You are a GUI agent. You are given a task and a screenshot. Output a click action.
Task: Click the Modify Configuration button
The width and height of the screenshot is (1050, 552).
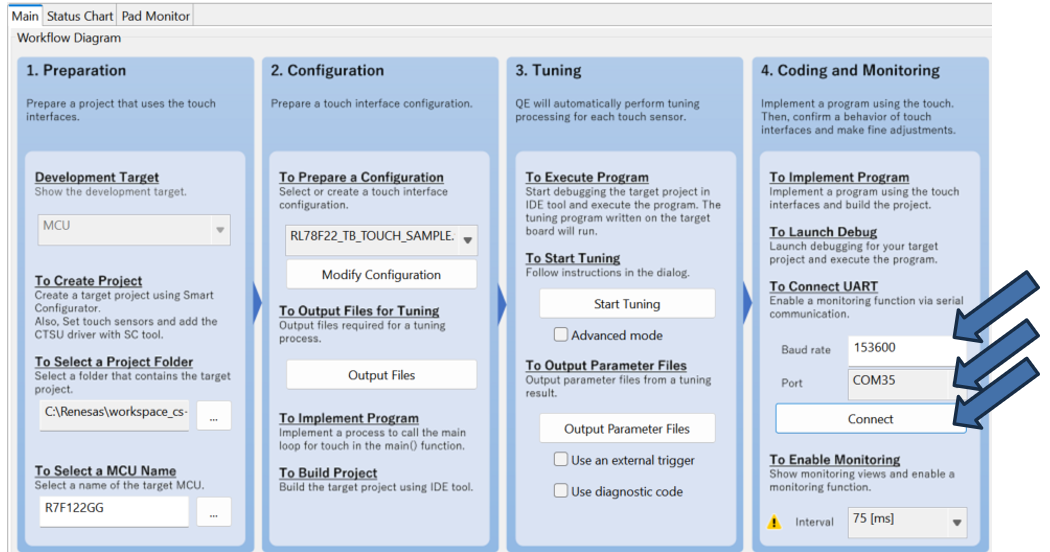[x=381, y=275]
